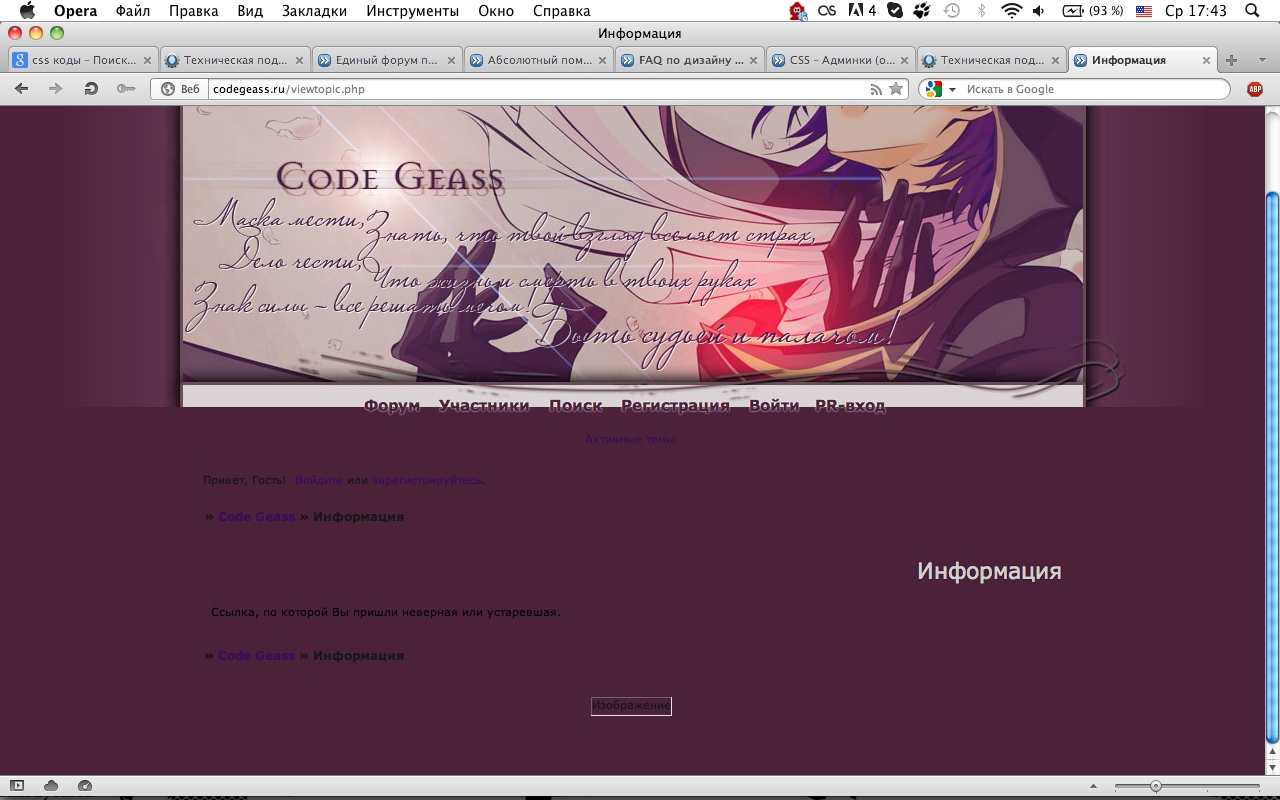Open Spotlight search magnifier
Image resolution: width=1280 pixels, height=800 pixels.
(x=1251, y=11)
